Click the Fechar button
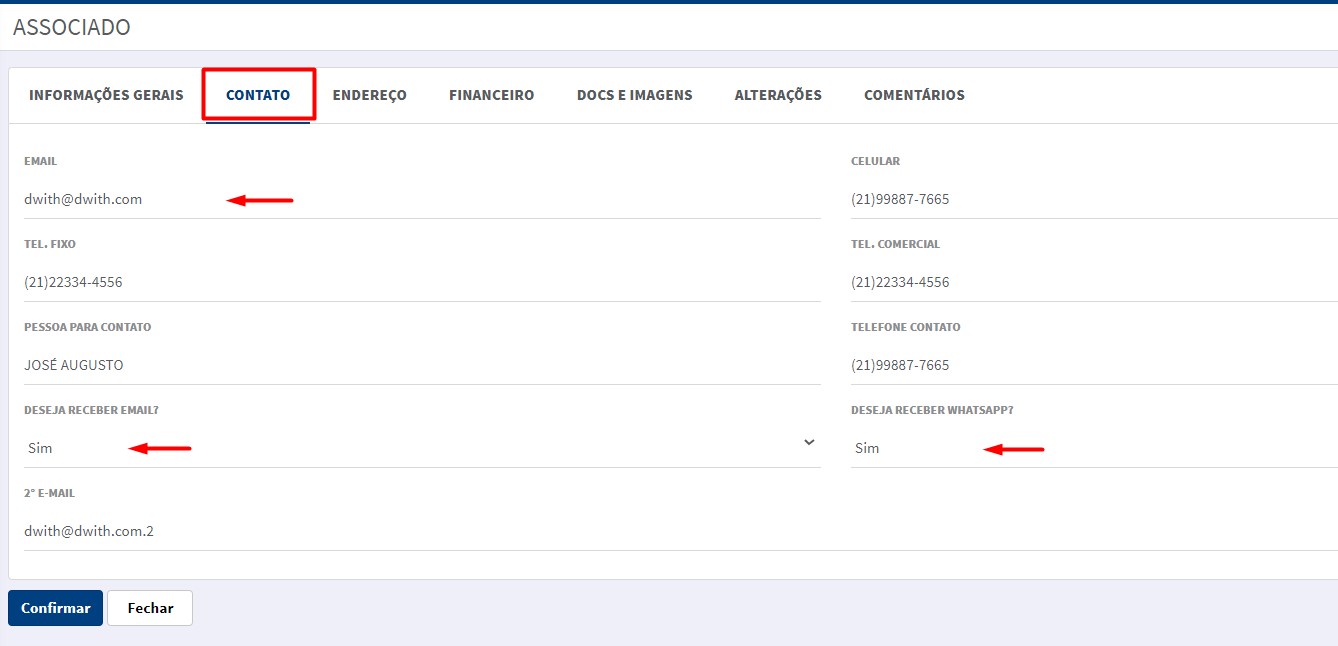Image resolution: width=1338 pixels, height=646 pixels. pos(150,608)
